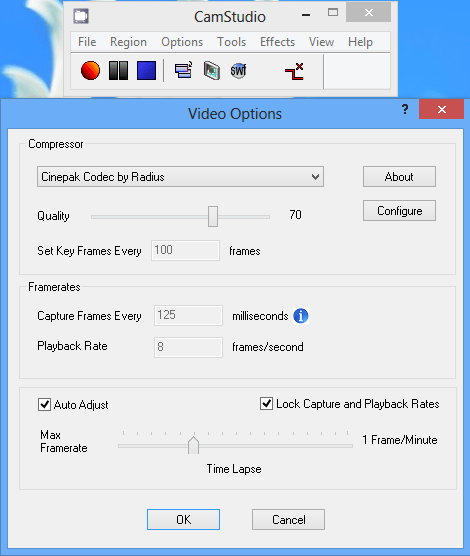Switch to SWF recording mode icon
Viewport: 470px width, 556px height.
point(238,71)
